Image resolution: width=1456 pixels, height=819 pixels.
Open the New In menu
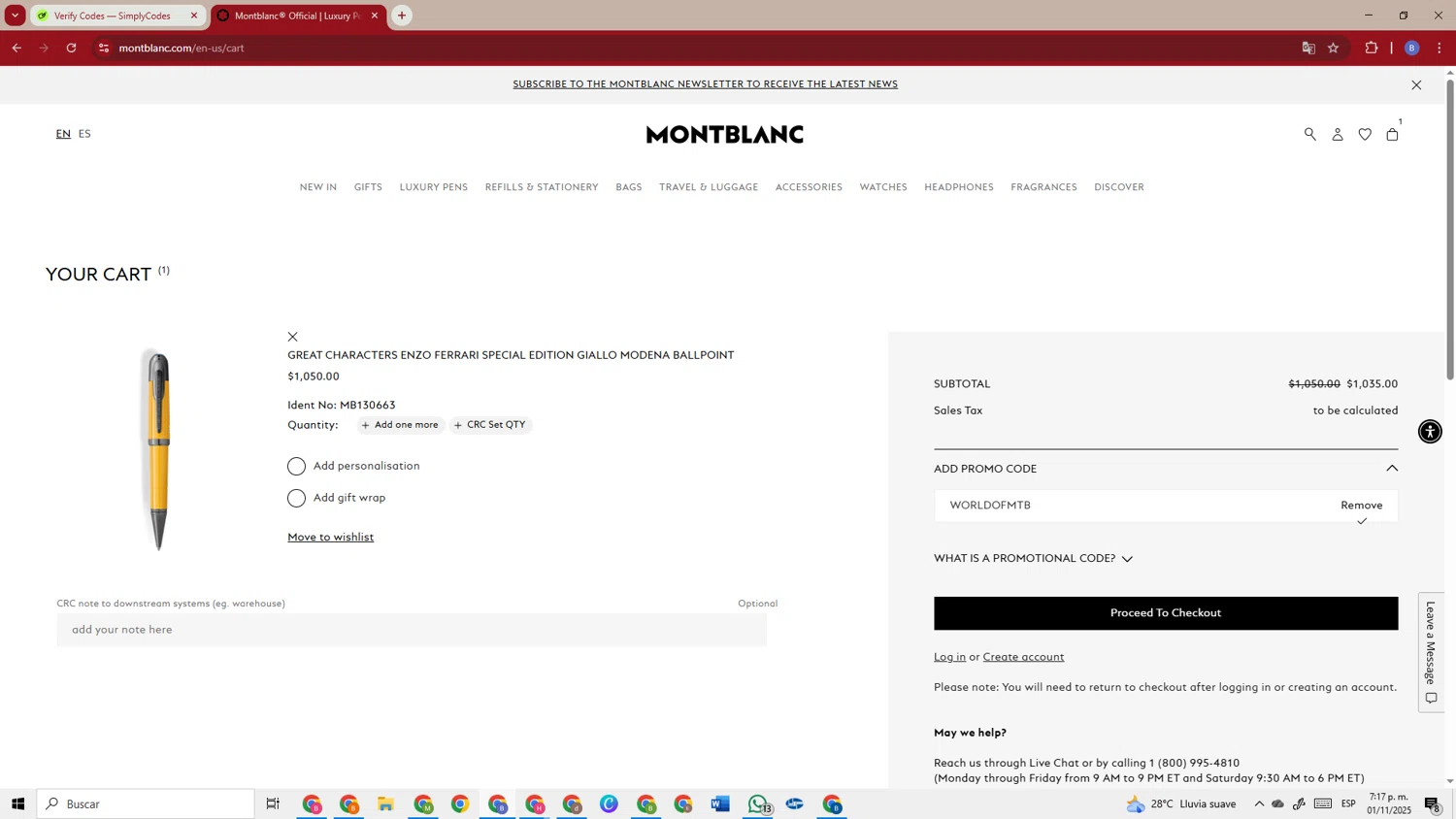pyautogui.click(x=318, y=187)
